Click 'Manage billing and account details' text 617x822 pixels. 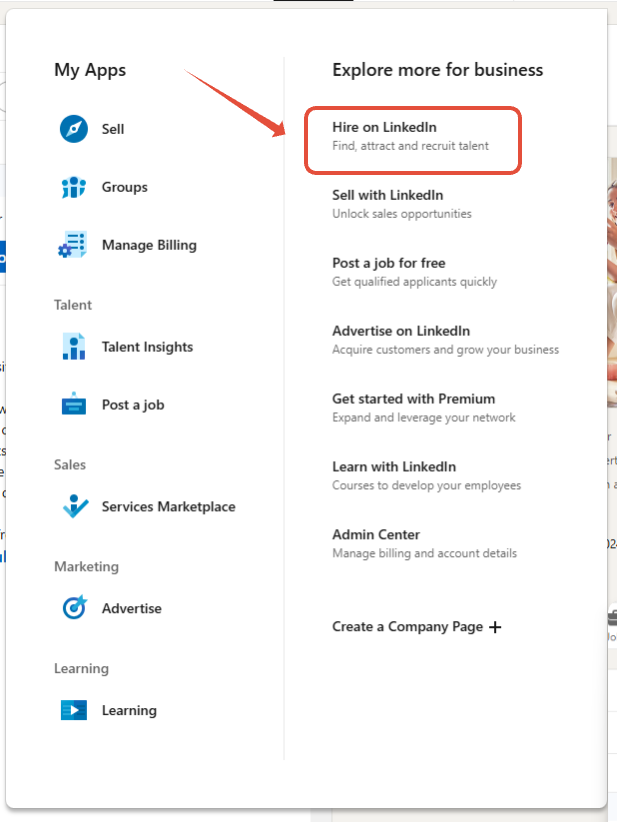pos(425,553)
